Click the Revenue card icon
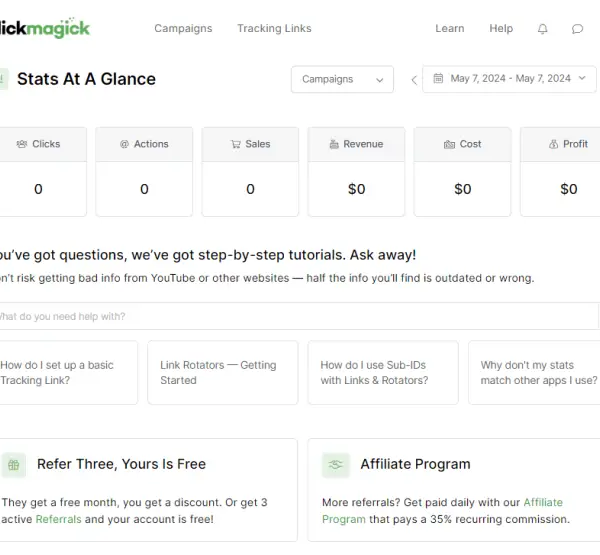 [334, 144]
